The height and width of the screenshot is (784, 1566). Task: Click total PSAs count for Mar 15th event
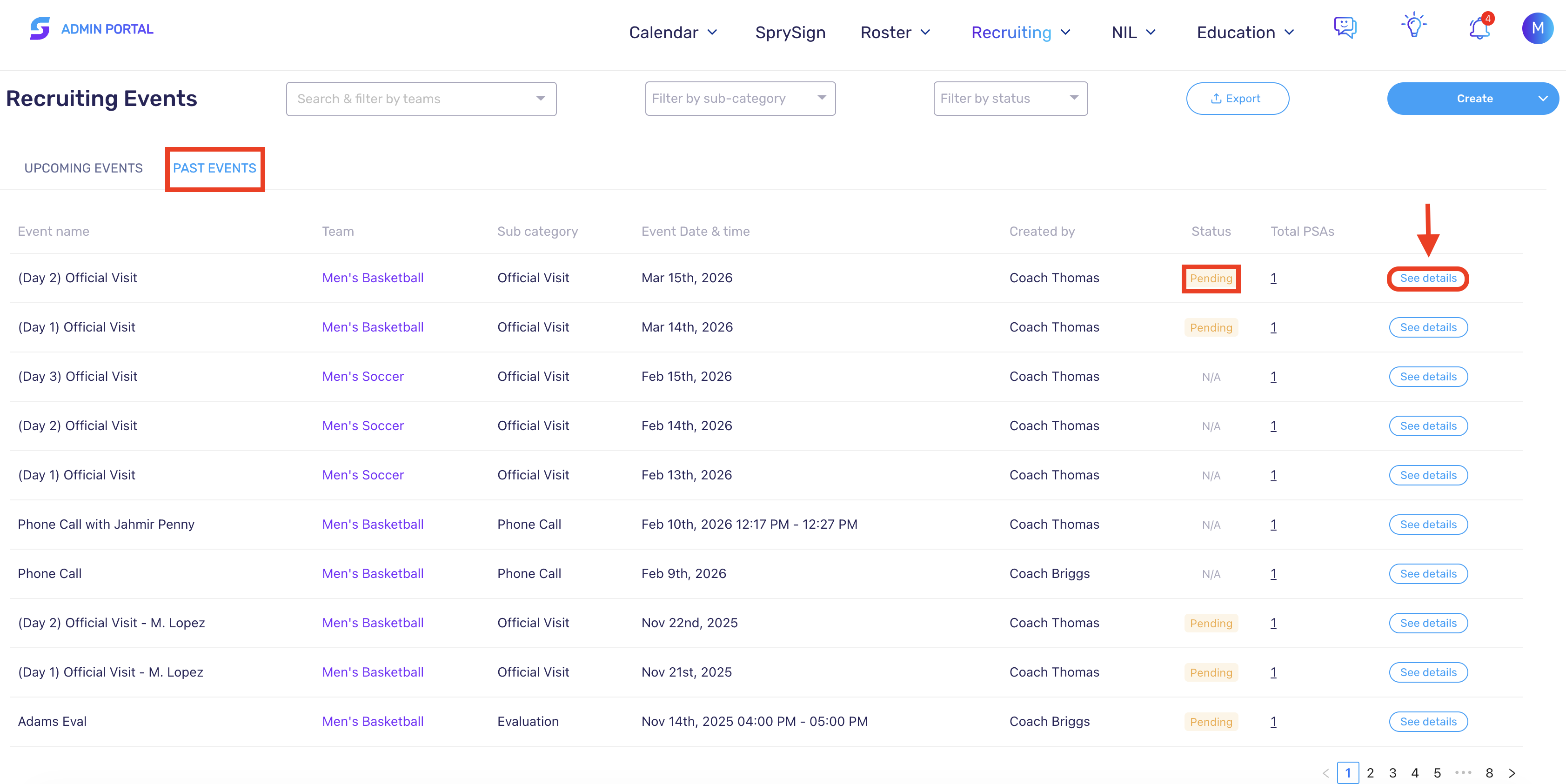pos(1273,279)
